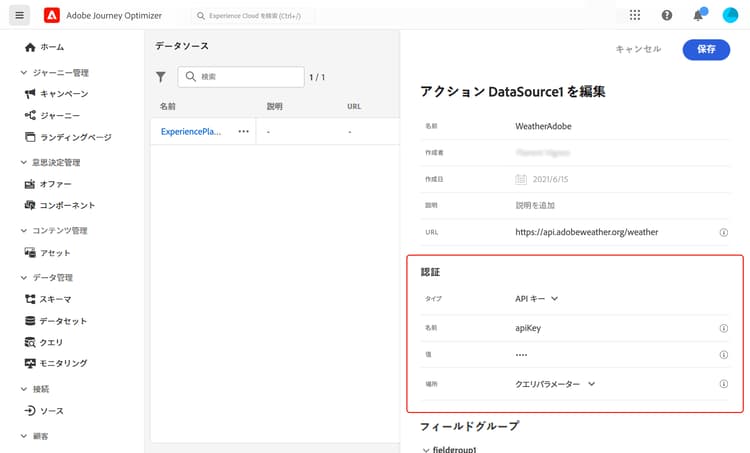This screenshot has width=750, height=453.
Task: Click the info icon beside apiKey name
Action: [724, 328]
